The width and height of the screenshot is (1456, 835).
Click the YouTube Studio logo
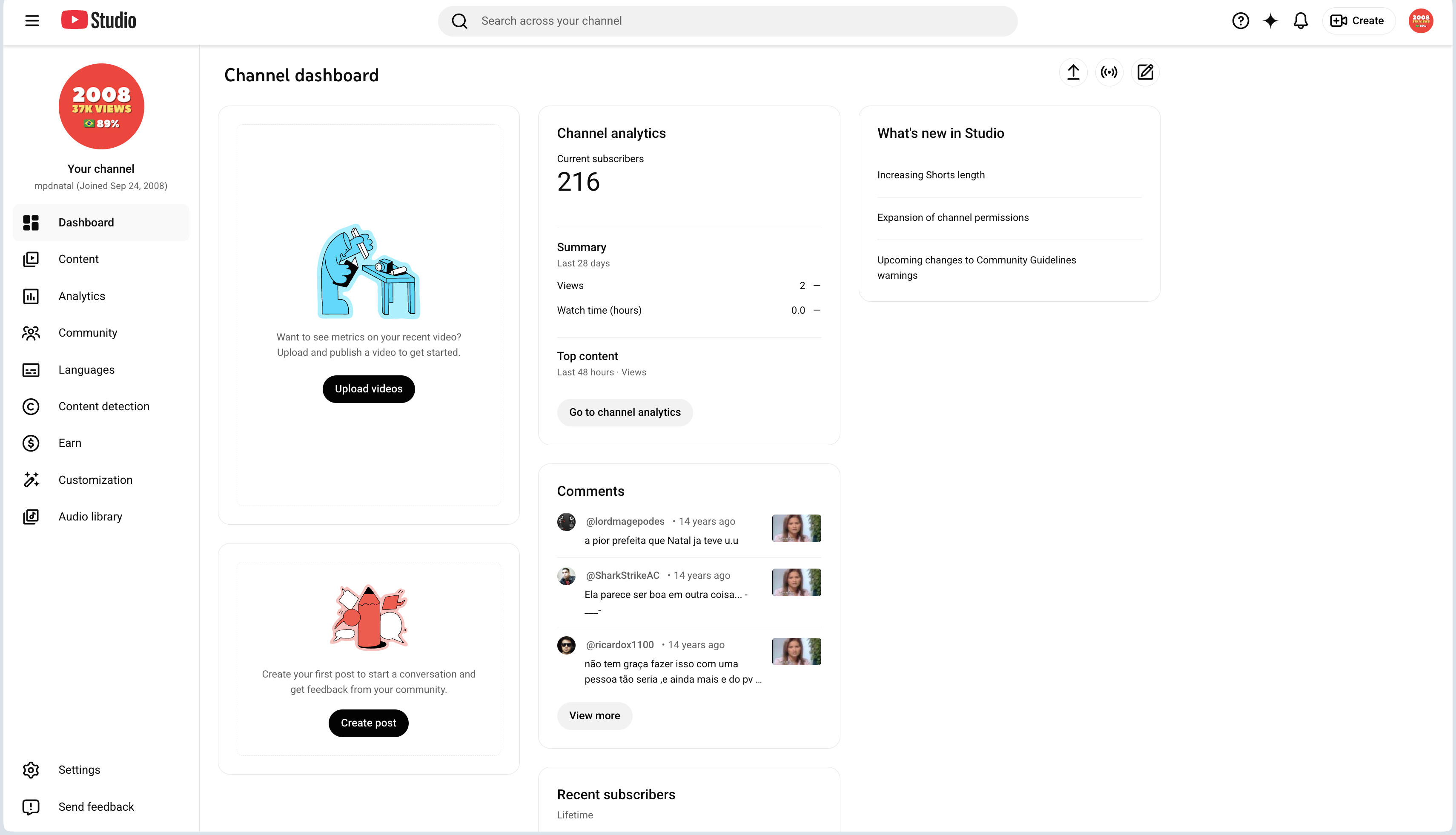[99, 21]
